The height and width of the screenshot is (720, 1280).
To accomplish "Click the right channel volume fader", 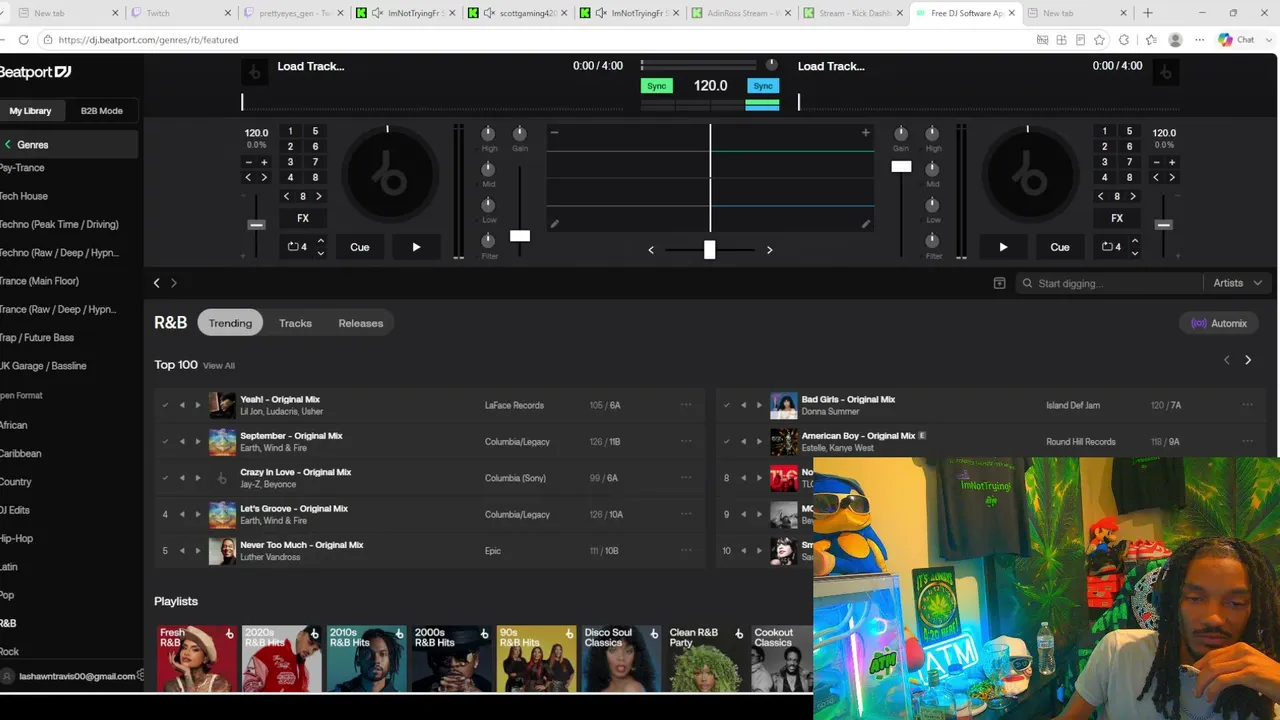I will tap(901, 166).
